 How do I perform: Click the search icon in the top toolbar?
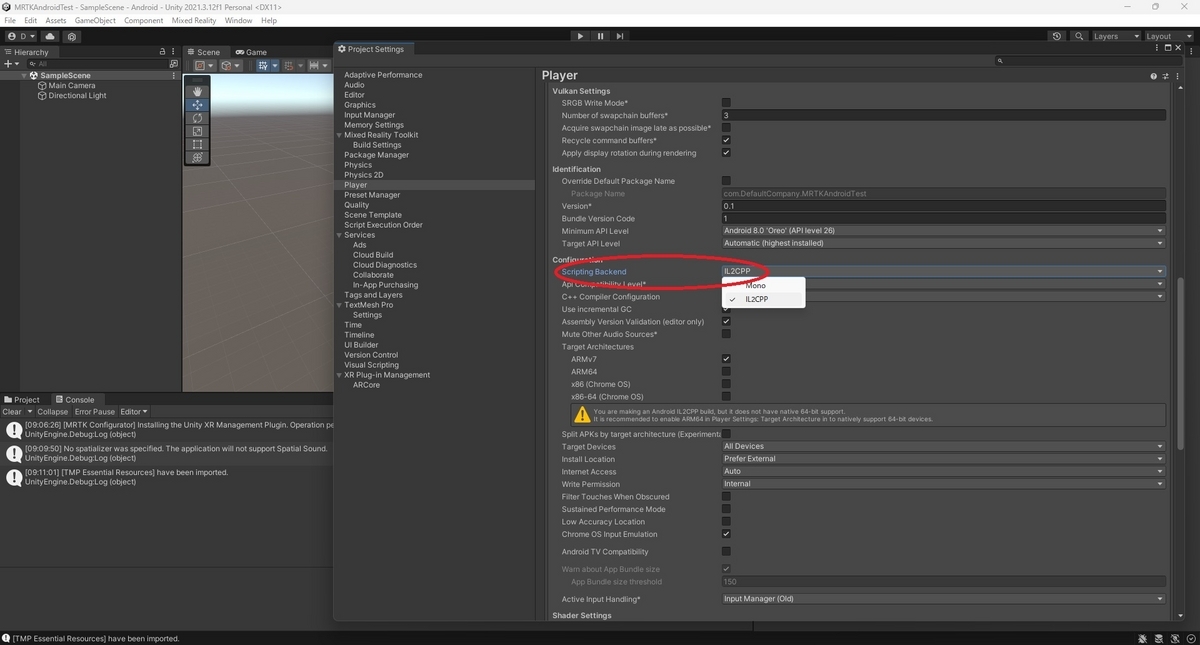1078,36
